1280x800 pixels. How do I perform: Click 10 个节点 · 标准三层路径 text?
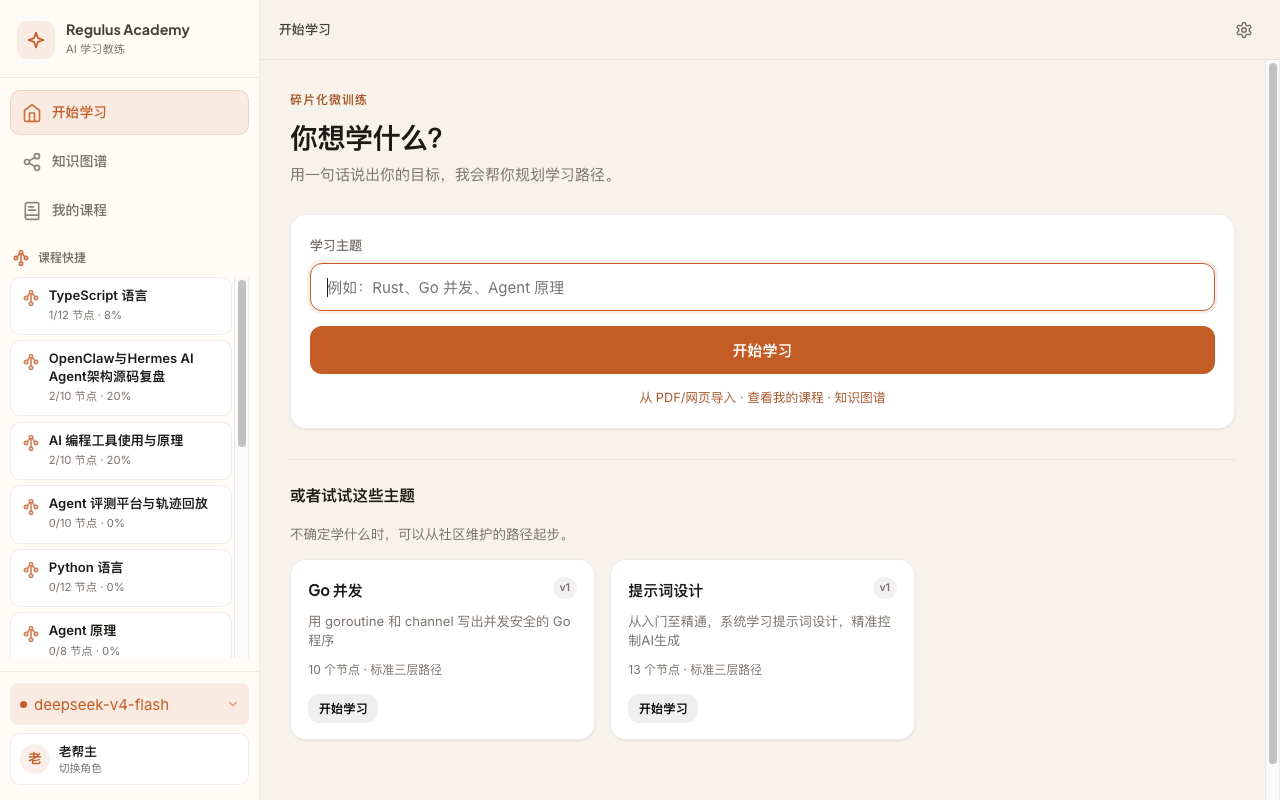coord(375,670)
